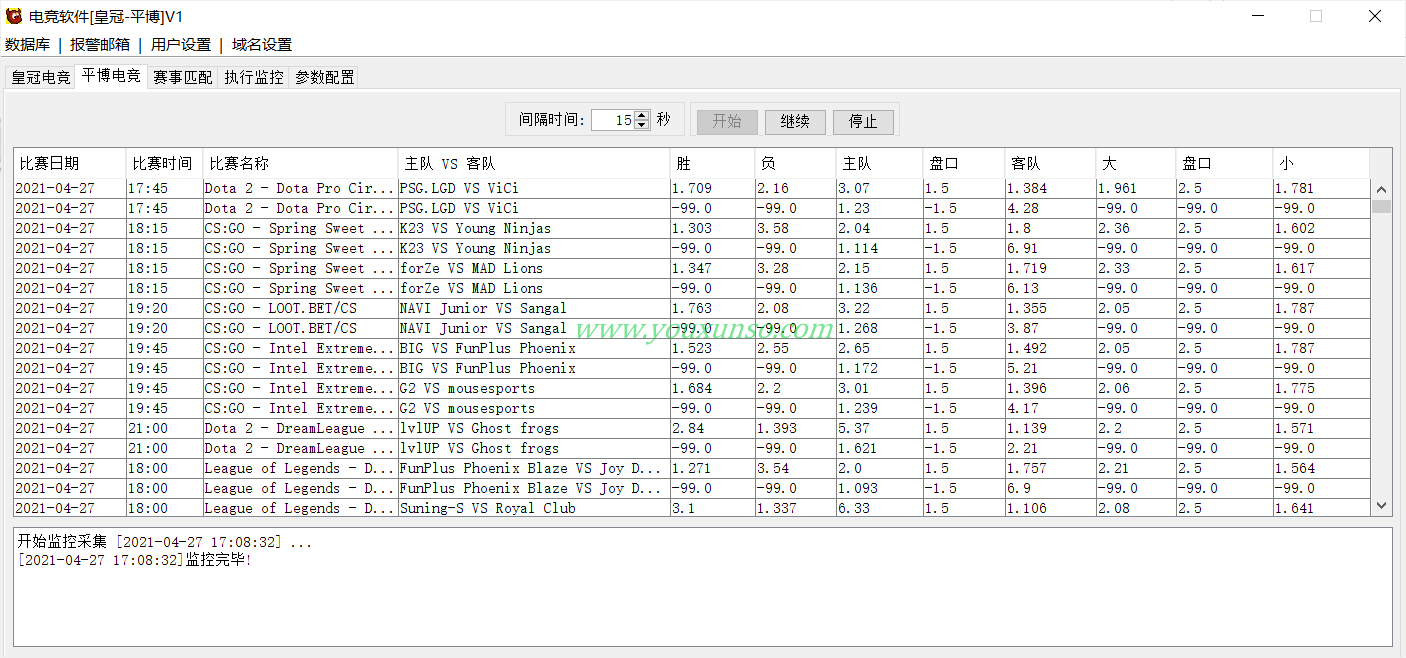This screenshot has height=658, width=1406.
Task: Click the 继续 button
Action: (x=795, y=121)
